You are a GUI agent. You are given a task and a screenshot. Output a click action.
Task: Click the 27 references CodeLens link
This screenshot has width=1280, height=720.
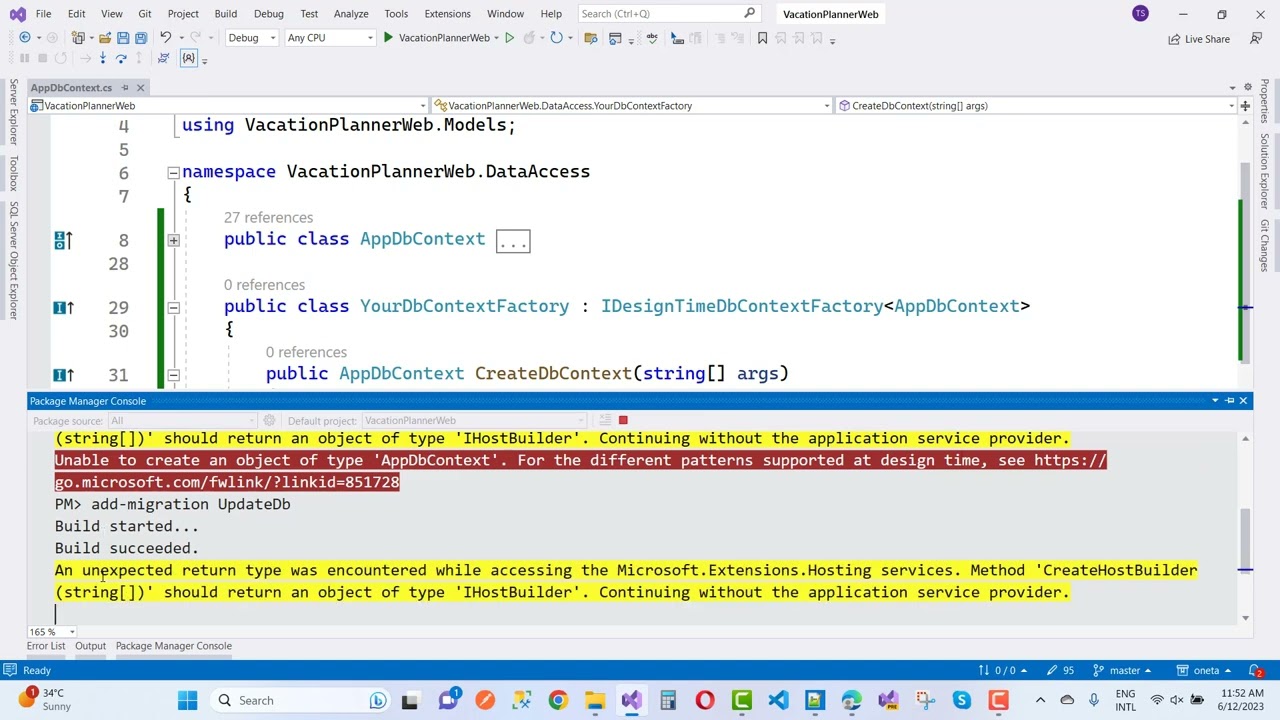click(268, 217)
